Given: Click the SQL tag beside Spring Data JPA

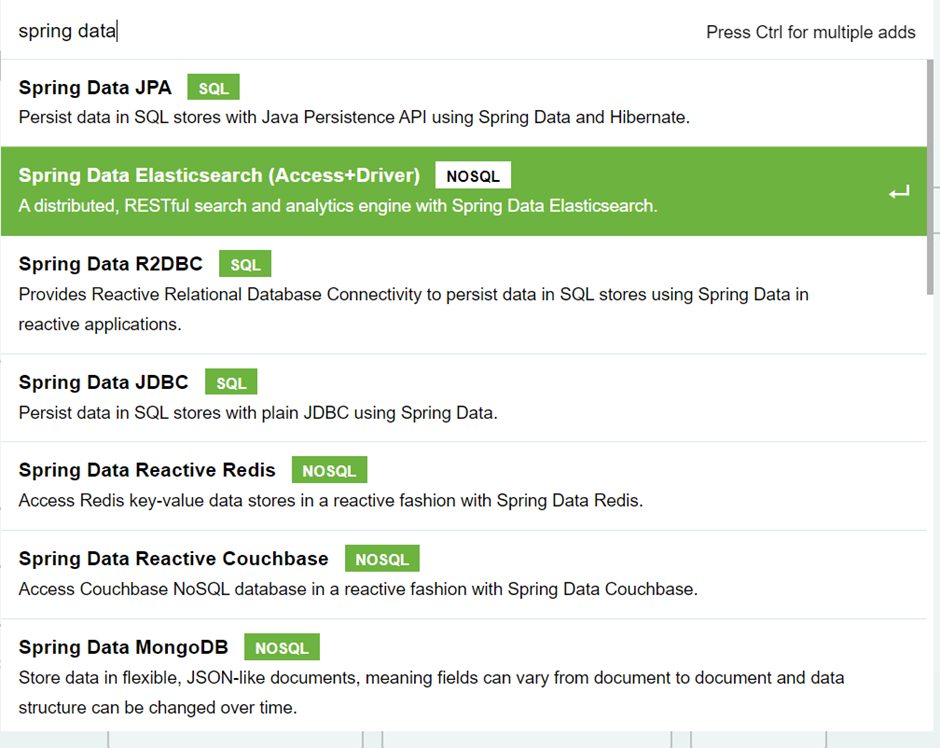Looking at the screenshot, I should pos(213,88).
